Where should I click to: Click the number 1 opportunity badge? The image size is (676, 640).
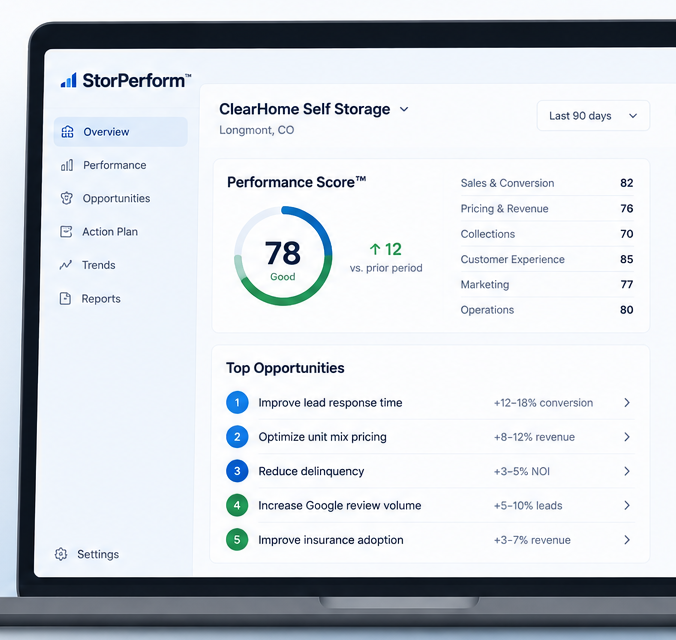(x=237, y=403)
